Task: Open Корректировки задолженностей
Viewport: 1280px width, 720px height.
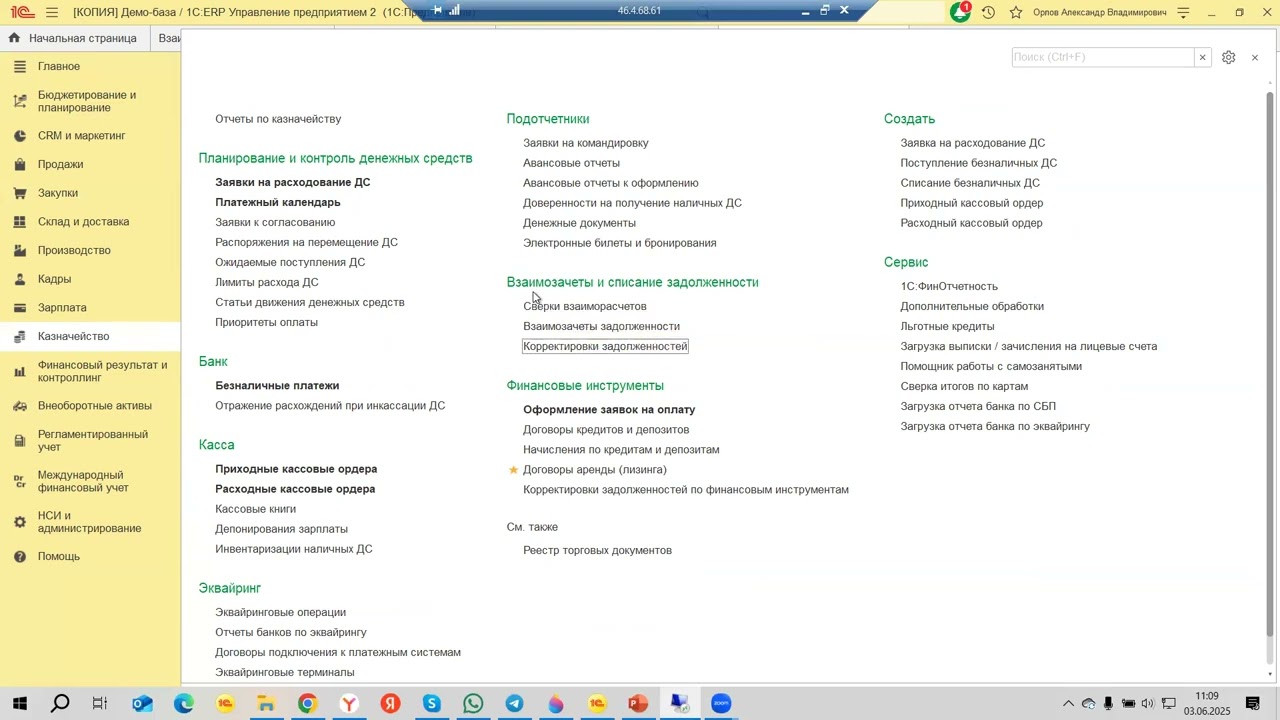Action: pyautogui.click(x=605, y=346)
